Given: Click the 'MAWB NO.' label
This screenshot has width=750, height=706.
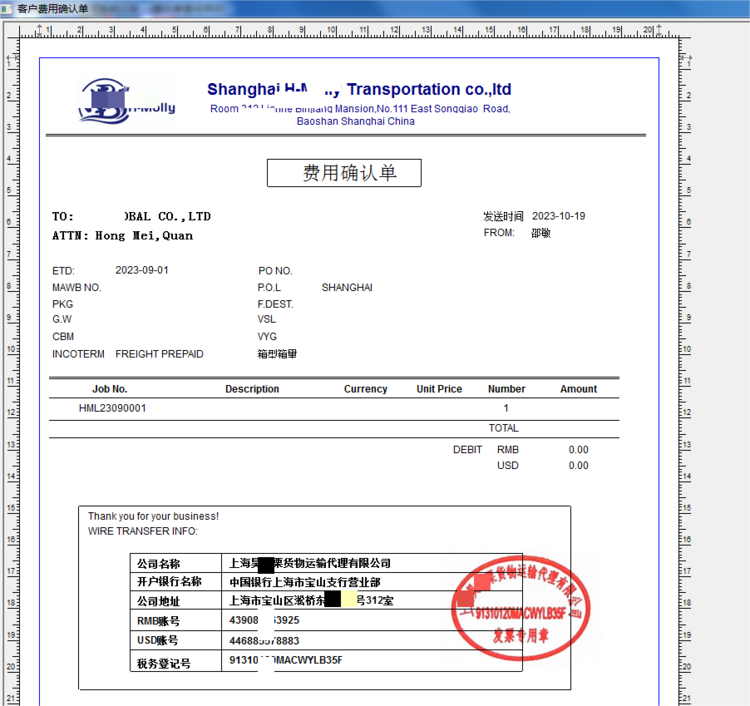Looking at the screenshot, I should click(x=77, y=287).
